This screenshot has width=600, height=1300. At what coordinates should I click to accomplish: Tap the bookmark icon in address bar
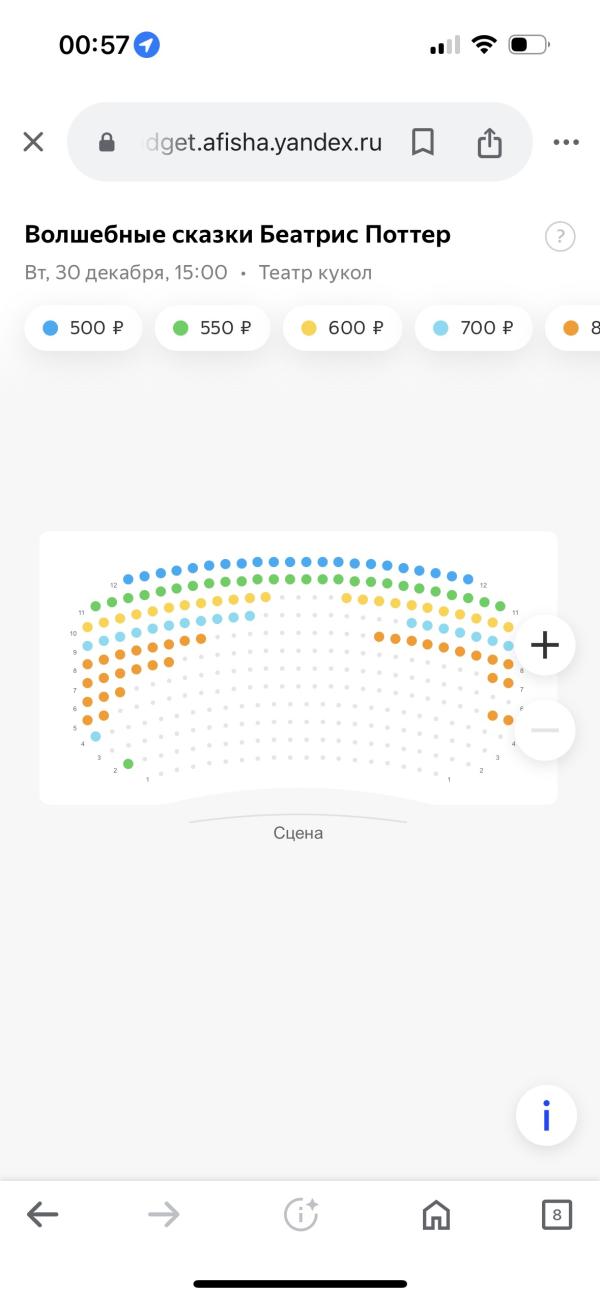[x=423, y=142]
